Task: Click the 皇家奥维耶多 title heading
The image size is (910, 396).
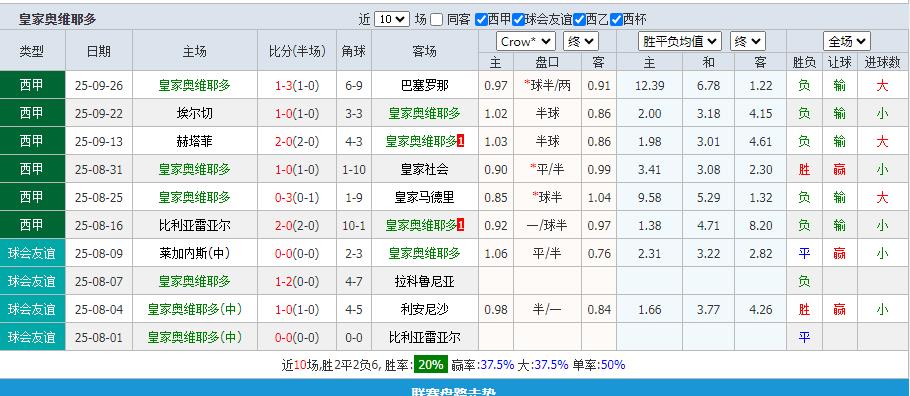Action: click(57, 19)
